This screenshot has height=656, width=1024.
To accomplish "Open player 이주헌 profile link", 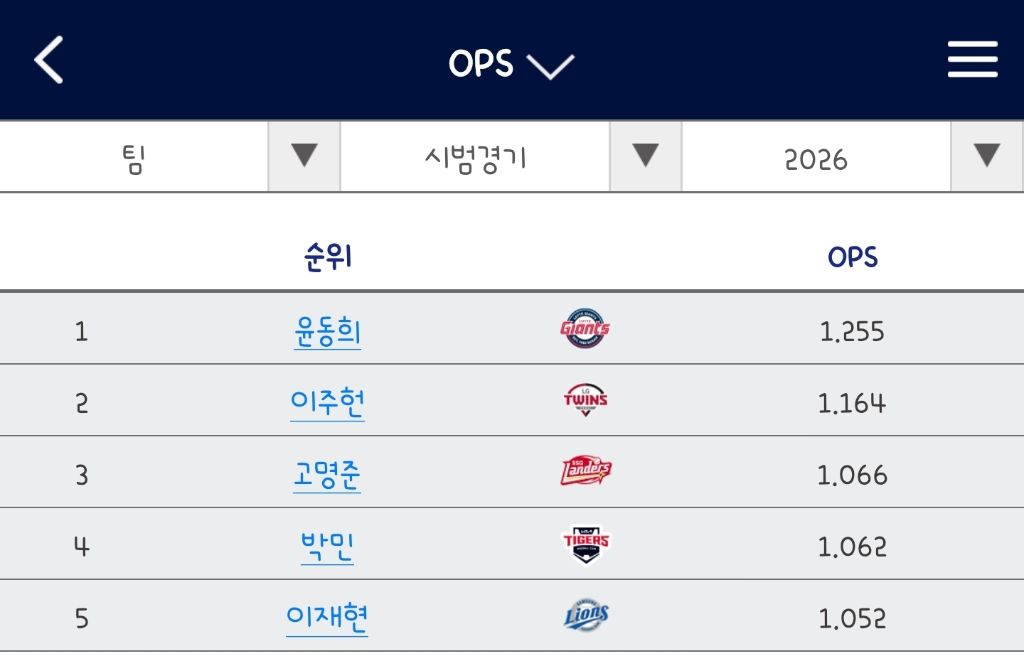I will coord(327,403).
